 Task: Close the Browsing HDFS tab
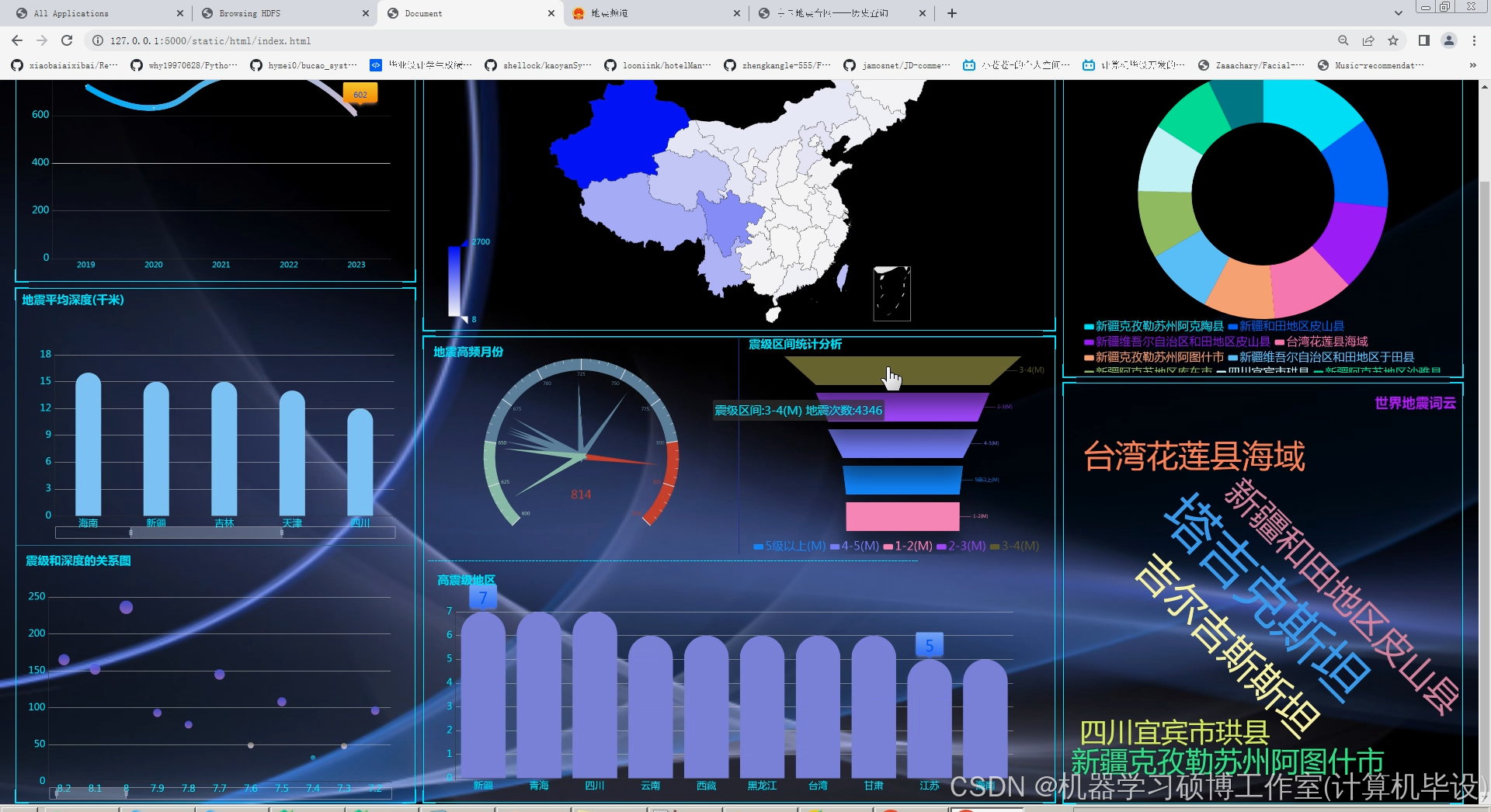(x=366, y=13)
